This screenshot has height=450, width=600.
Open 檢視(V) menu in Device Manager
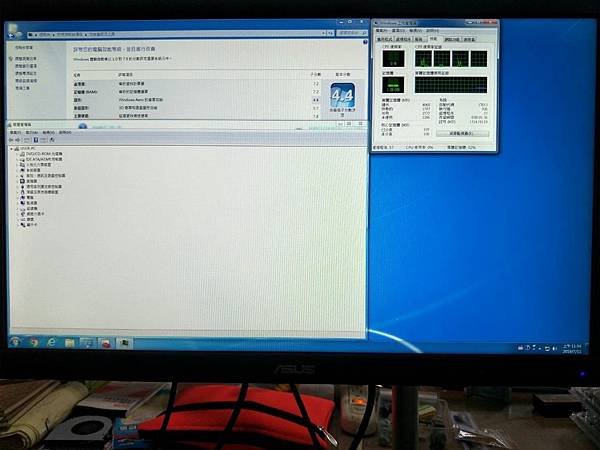(48, 132)
